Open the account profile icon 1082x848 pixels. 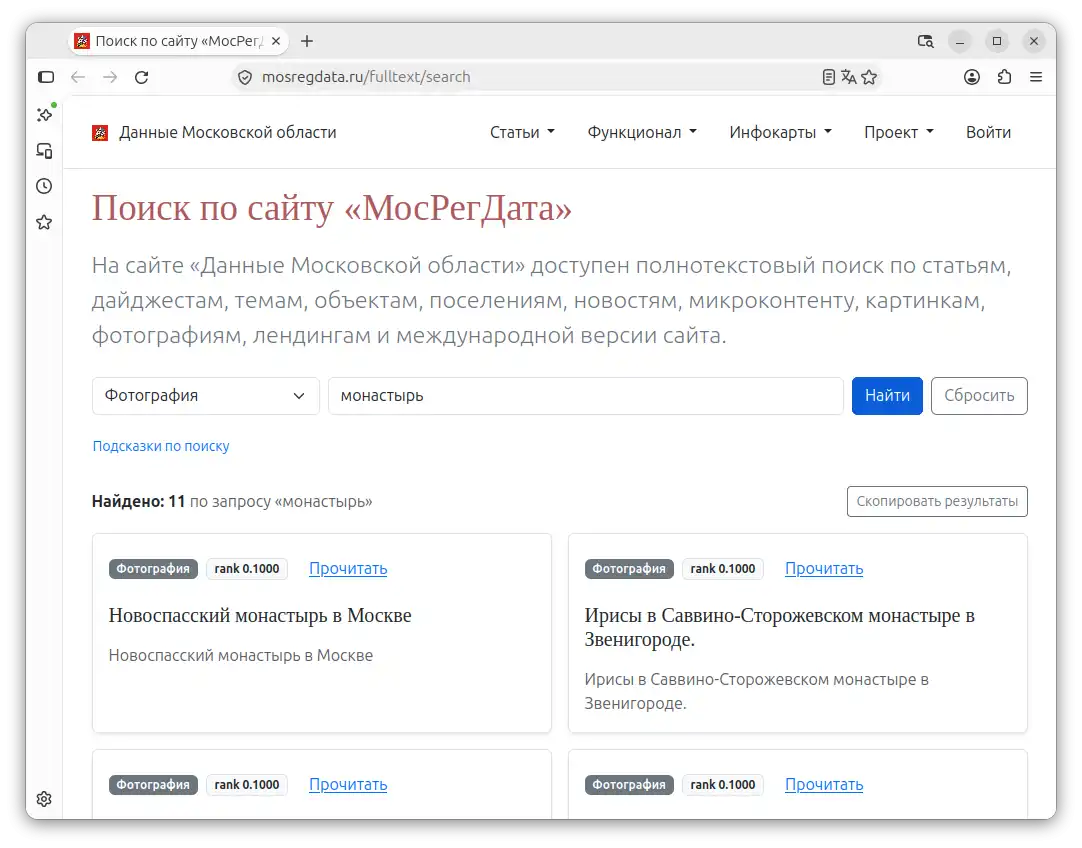(x=972, y=77)
